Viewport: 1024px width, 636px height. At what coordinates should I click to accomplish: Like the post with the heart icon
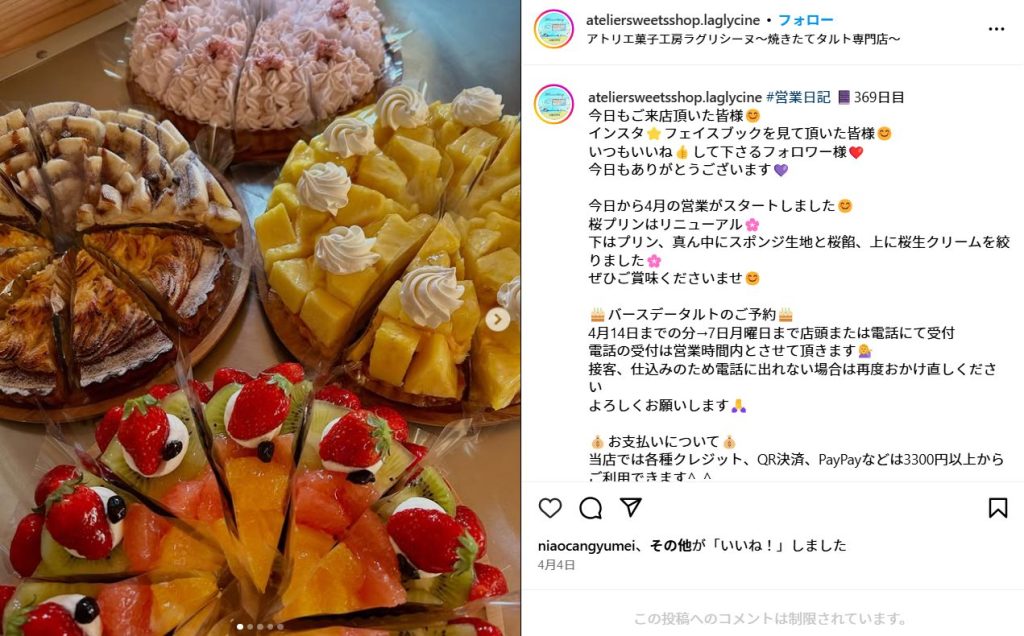tap(550, 507)
